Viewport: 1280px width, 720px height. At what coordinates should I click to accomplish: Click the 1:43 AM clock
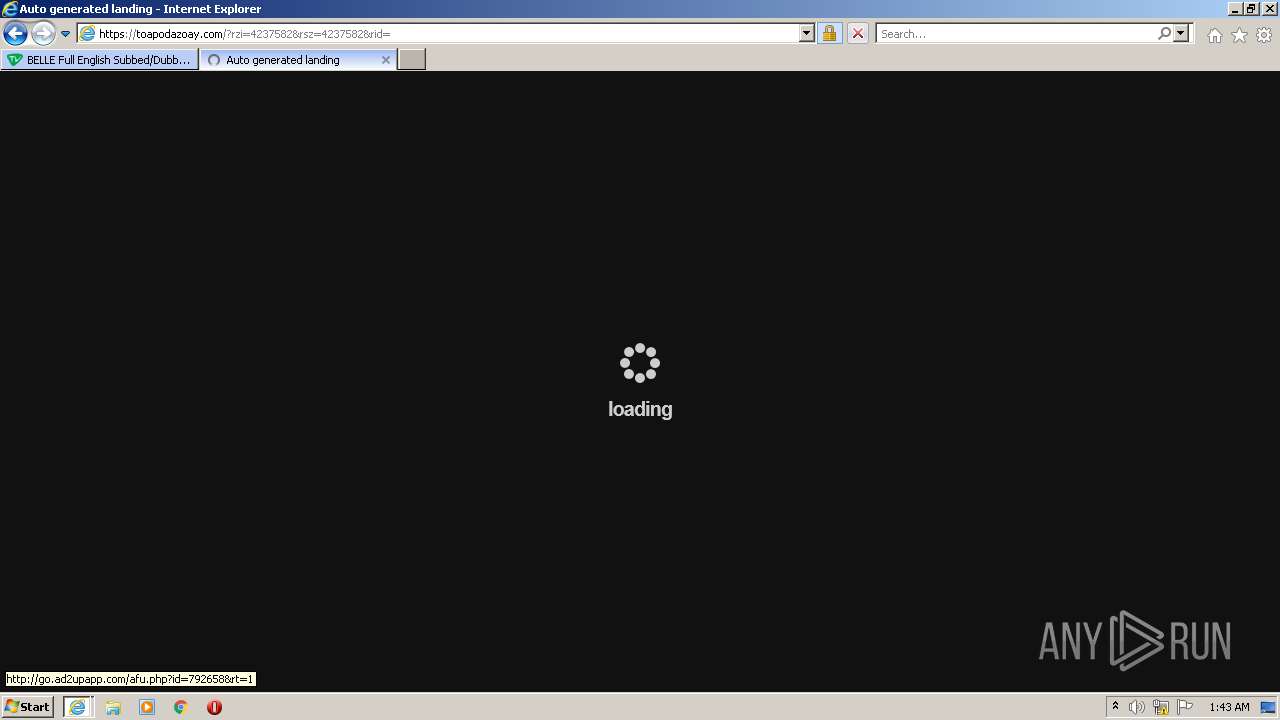[x=1229, y=707]
